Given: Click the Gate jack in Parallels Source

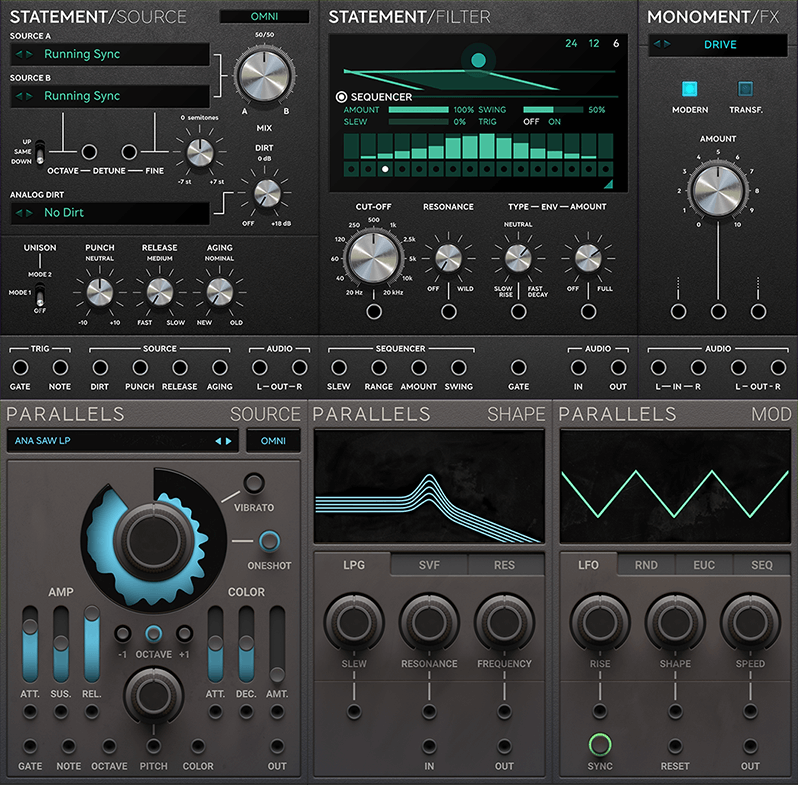Looking at the screenshot, I should (x=29, y=745).
